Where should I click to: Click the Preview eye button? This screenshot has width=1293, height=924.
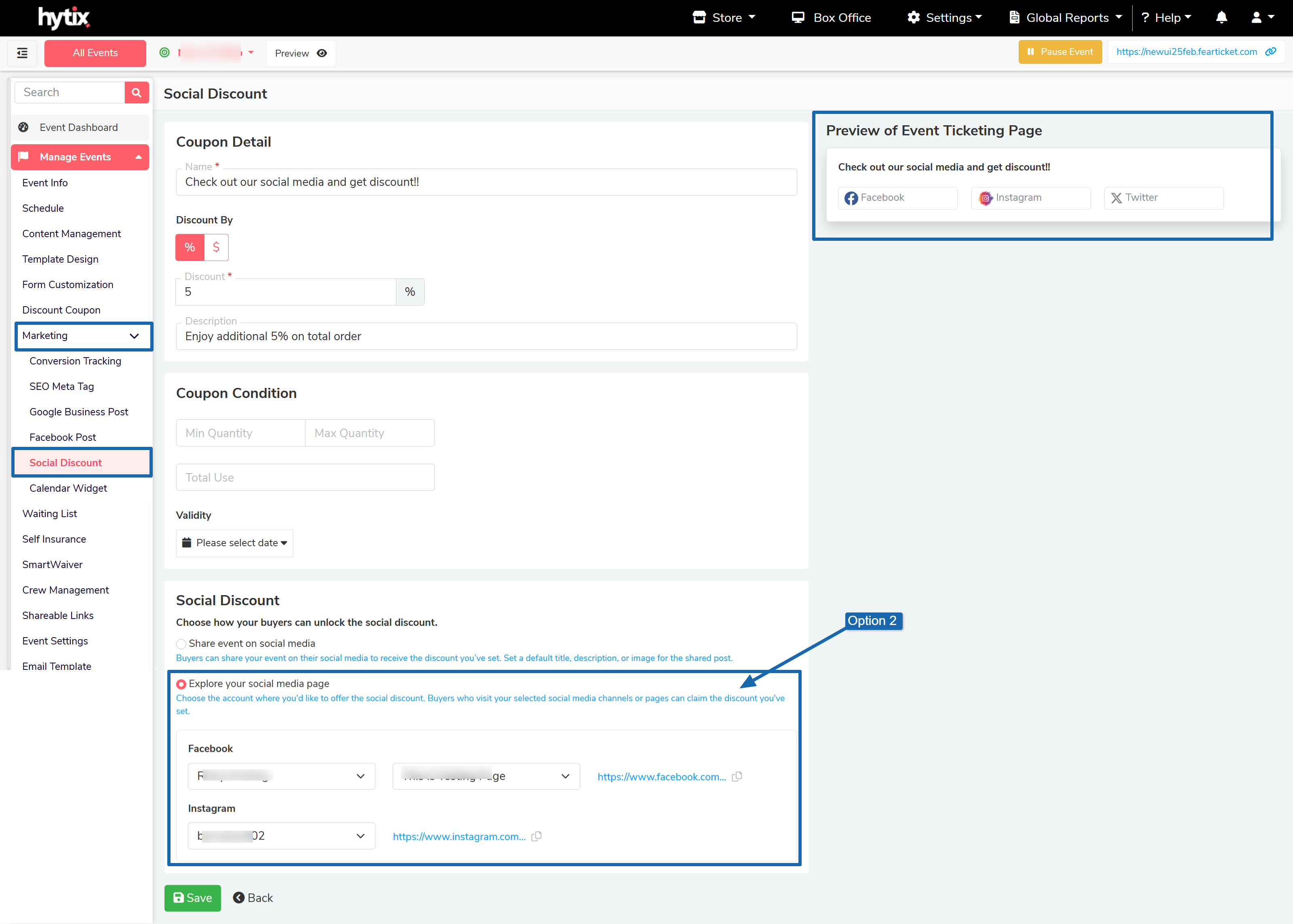point(300,53)
